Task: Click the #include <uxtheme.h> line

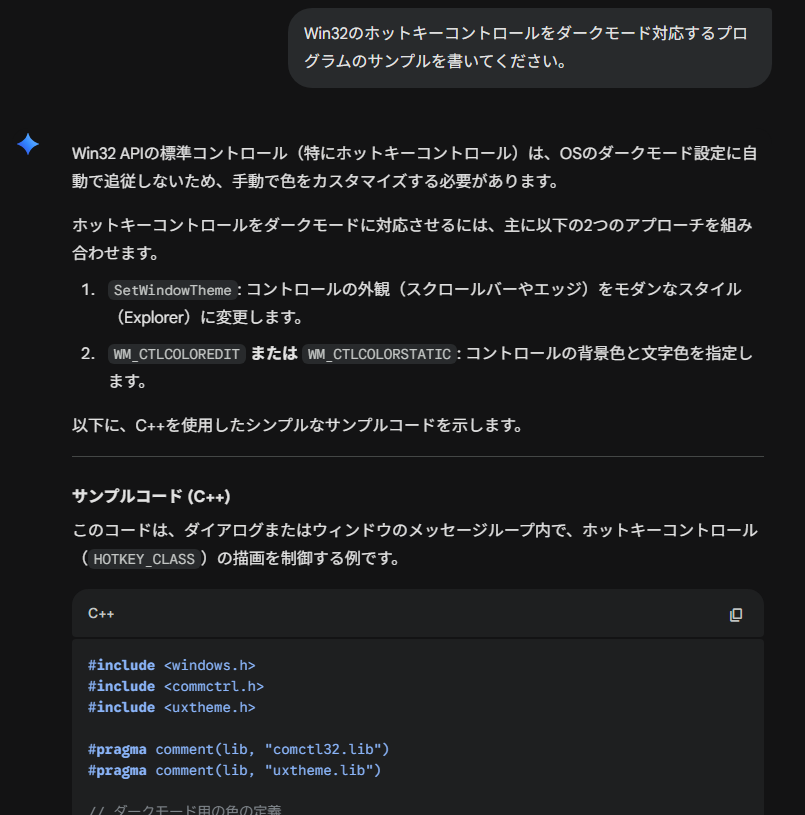Action: pyautogui.click(x=171, y=707)
